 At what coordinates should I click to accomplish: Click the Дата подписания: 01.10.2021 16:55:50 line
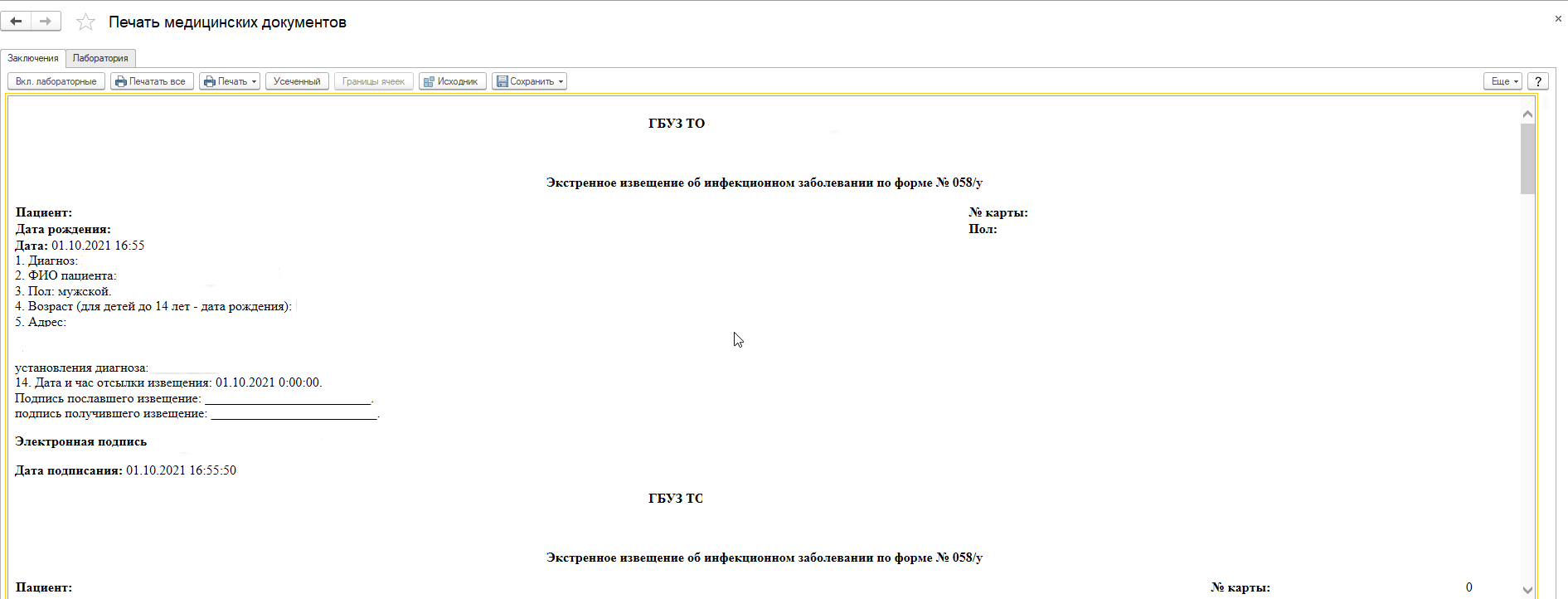pos(125,470)
